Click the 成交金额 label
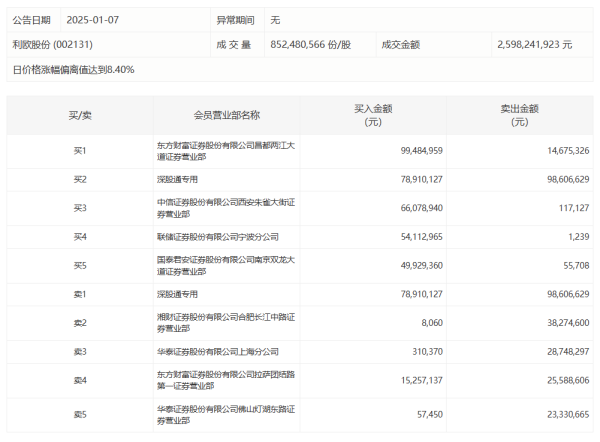 tap(401, 44)
